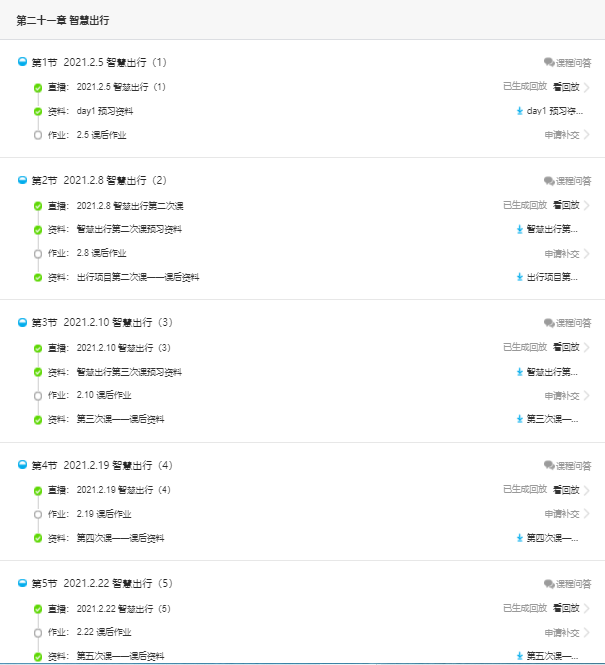Viewport: 605px width, 665px height.
Task: Click the grey status circle for 2.5 课后作业
Action: [38, 135]
